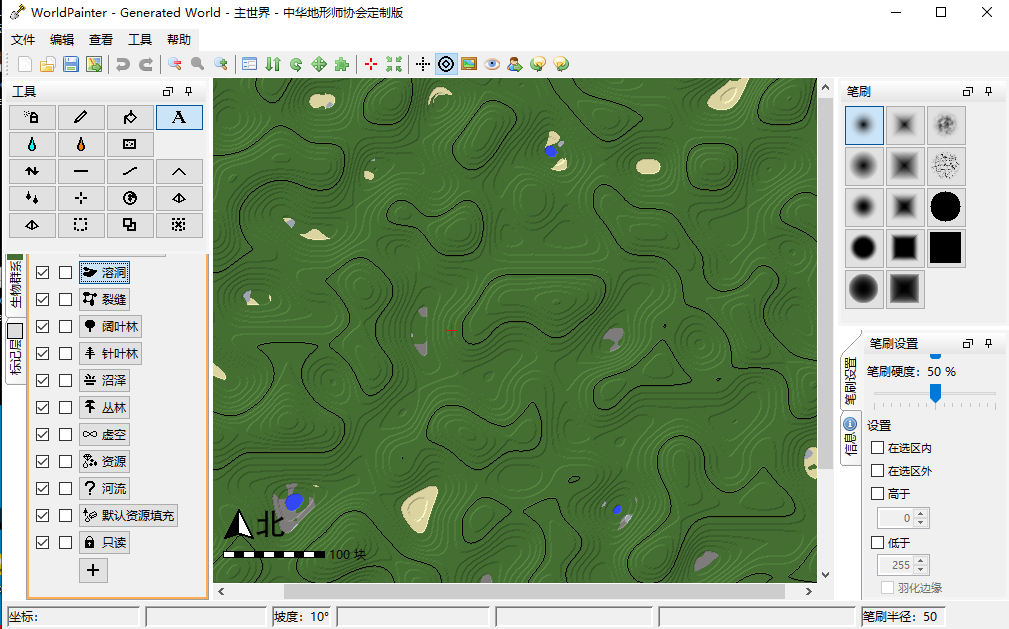1009x629 pixels.
Task: Click the save disk icon in toolbar
Action: [x=71, y=64]
